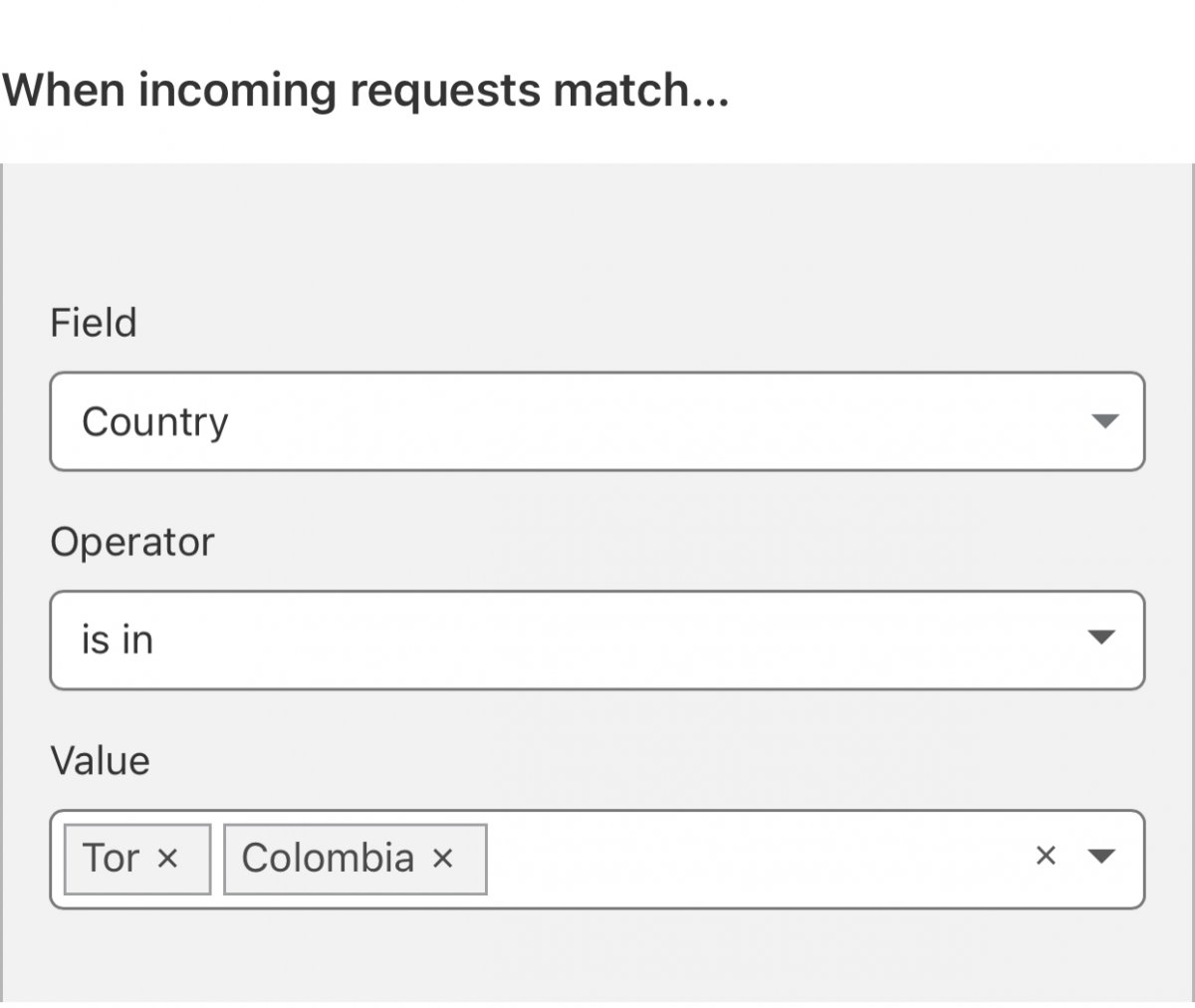1195x1008 pixels.
Task: Click the "When incoming requests match..." heading
Action: 365,91
